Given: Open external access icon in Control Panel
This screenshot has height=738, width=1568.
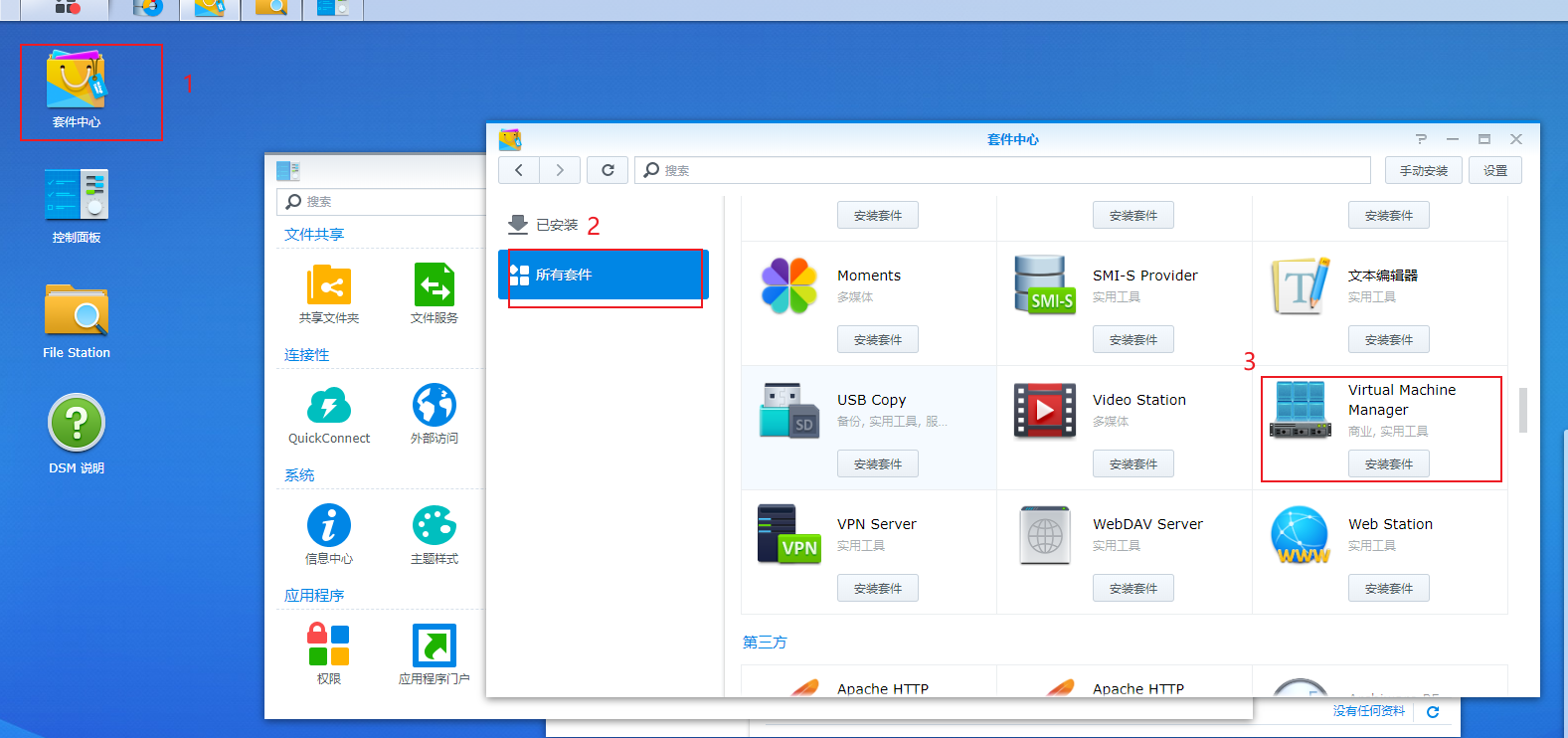Looking at the screenshot, I should 435,405.
